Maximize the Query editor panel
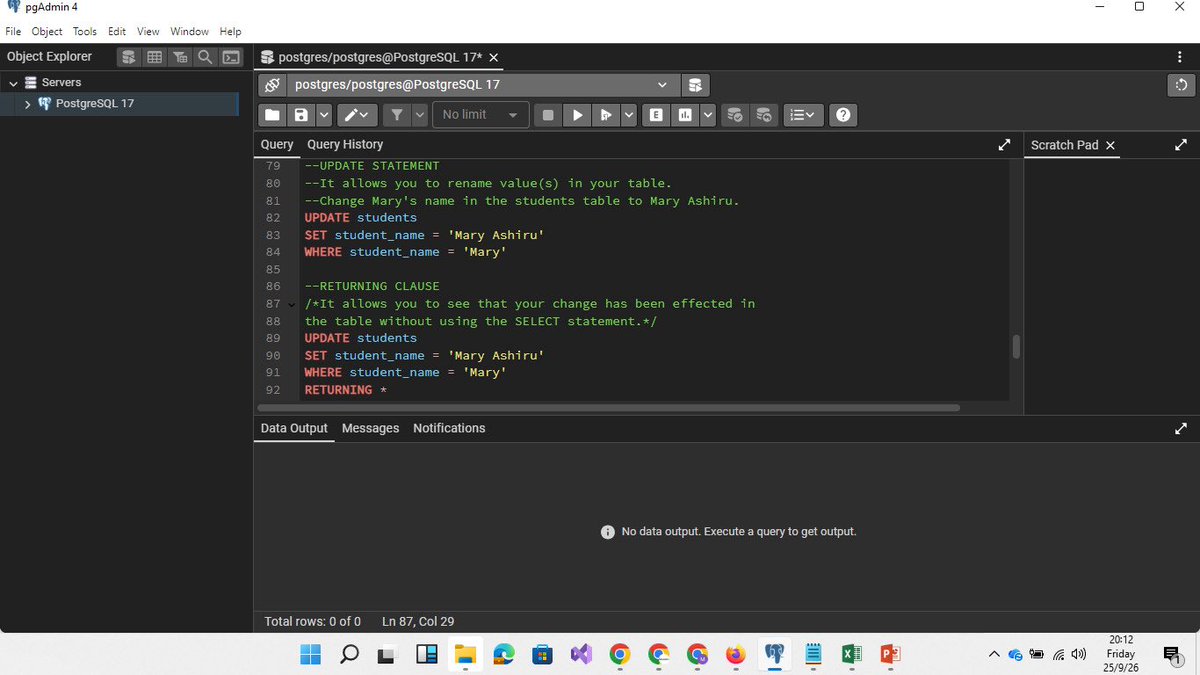1200x675 pixels. (1005, 145)
